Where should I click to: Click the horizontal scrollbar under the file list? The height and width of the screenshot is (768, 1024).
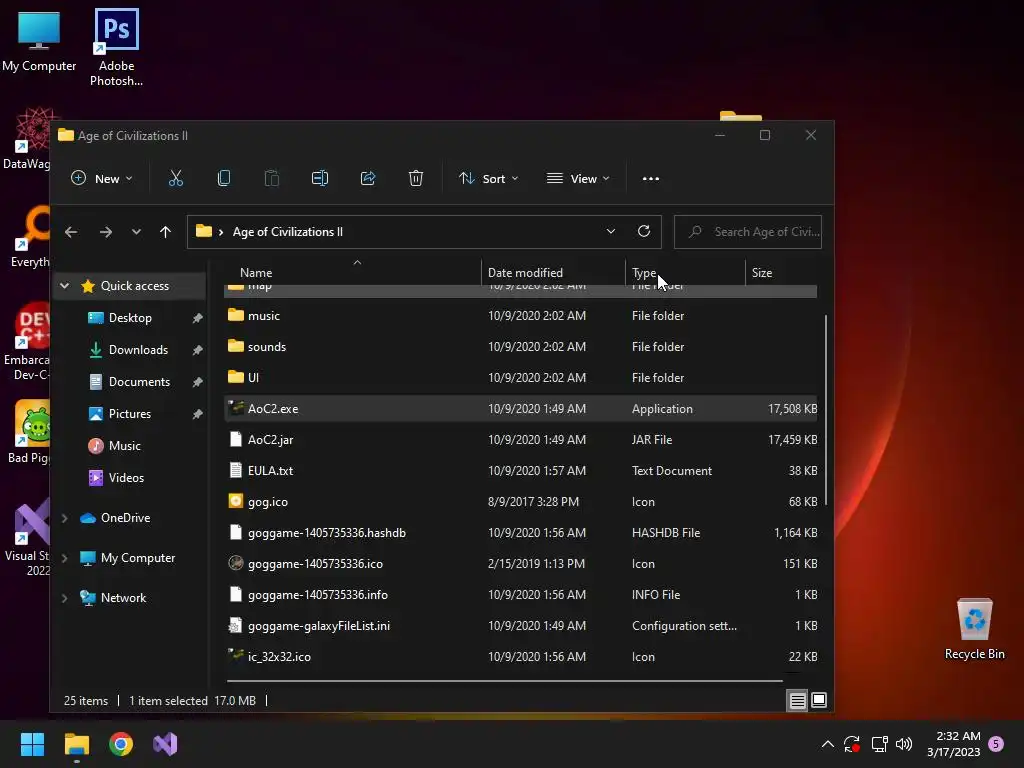tap(505, 680)
